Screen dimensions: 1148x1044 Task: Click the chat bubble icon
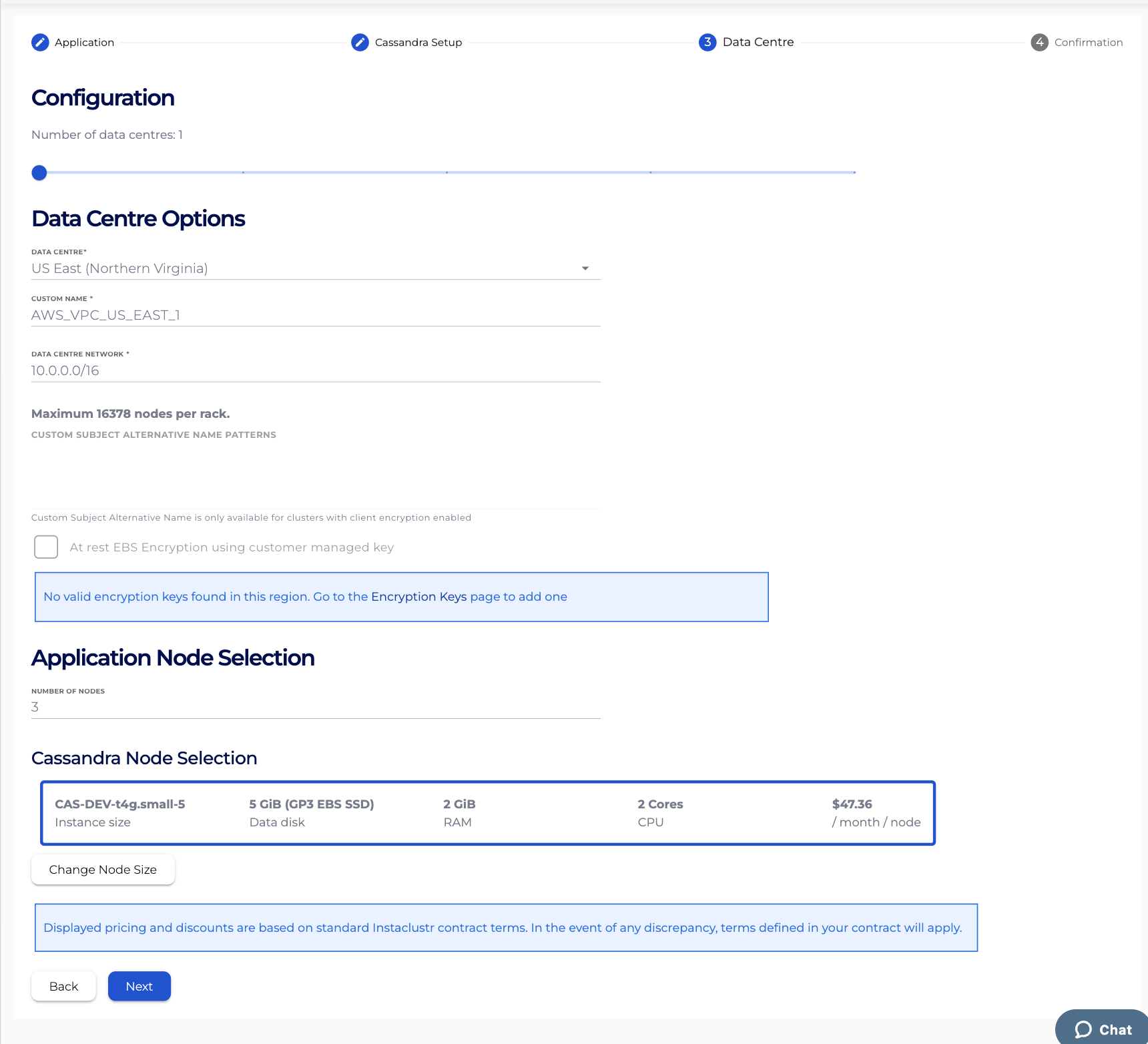pyautogui.click(x=1083, y=1029)
